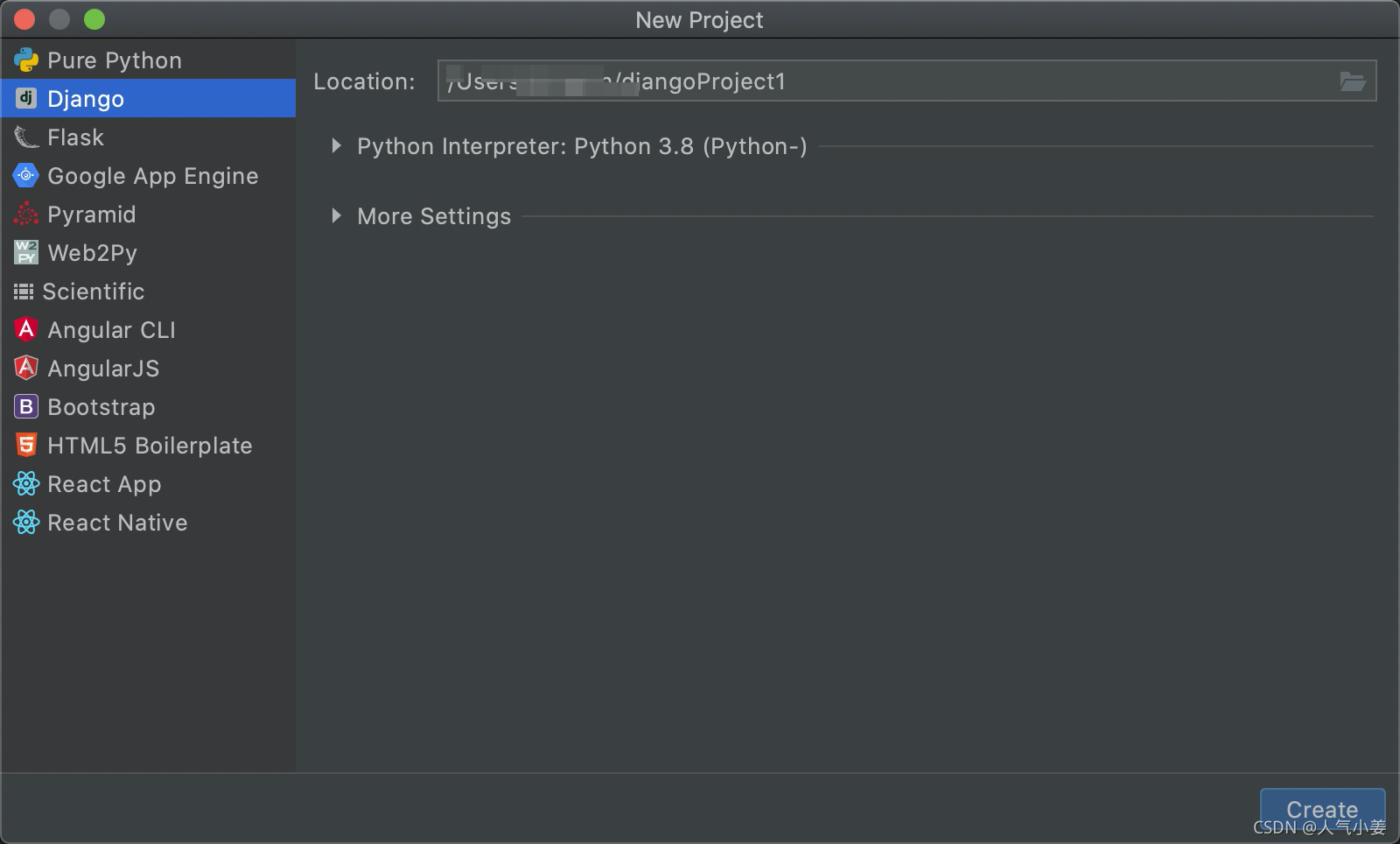Click the Bootstrap B icon

(26, 407)
